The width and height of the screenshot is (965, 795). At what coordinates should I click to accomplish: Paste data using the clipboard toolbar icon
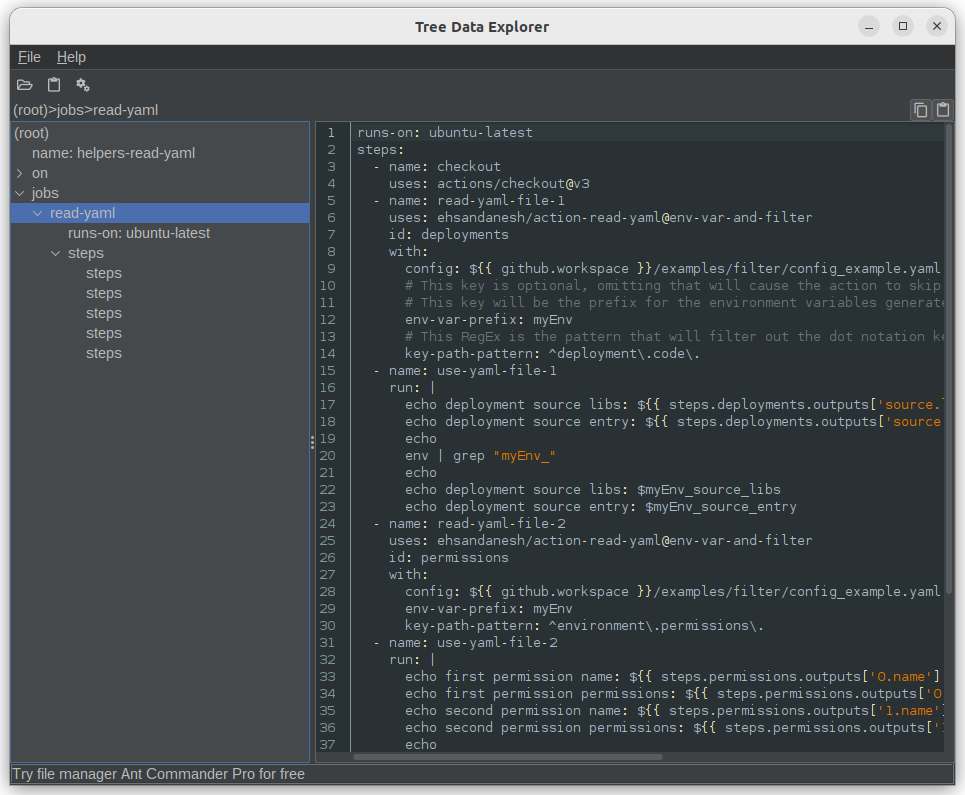click(x=53, y=85)
